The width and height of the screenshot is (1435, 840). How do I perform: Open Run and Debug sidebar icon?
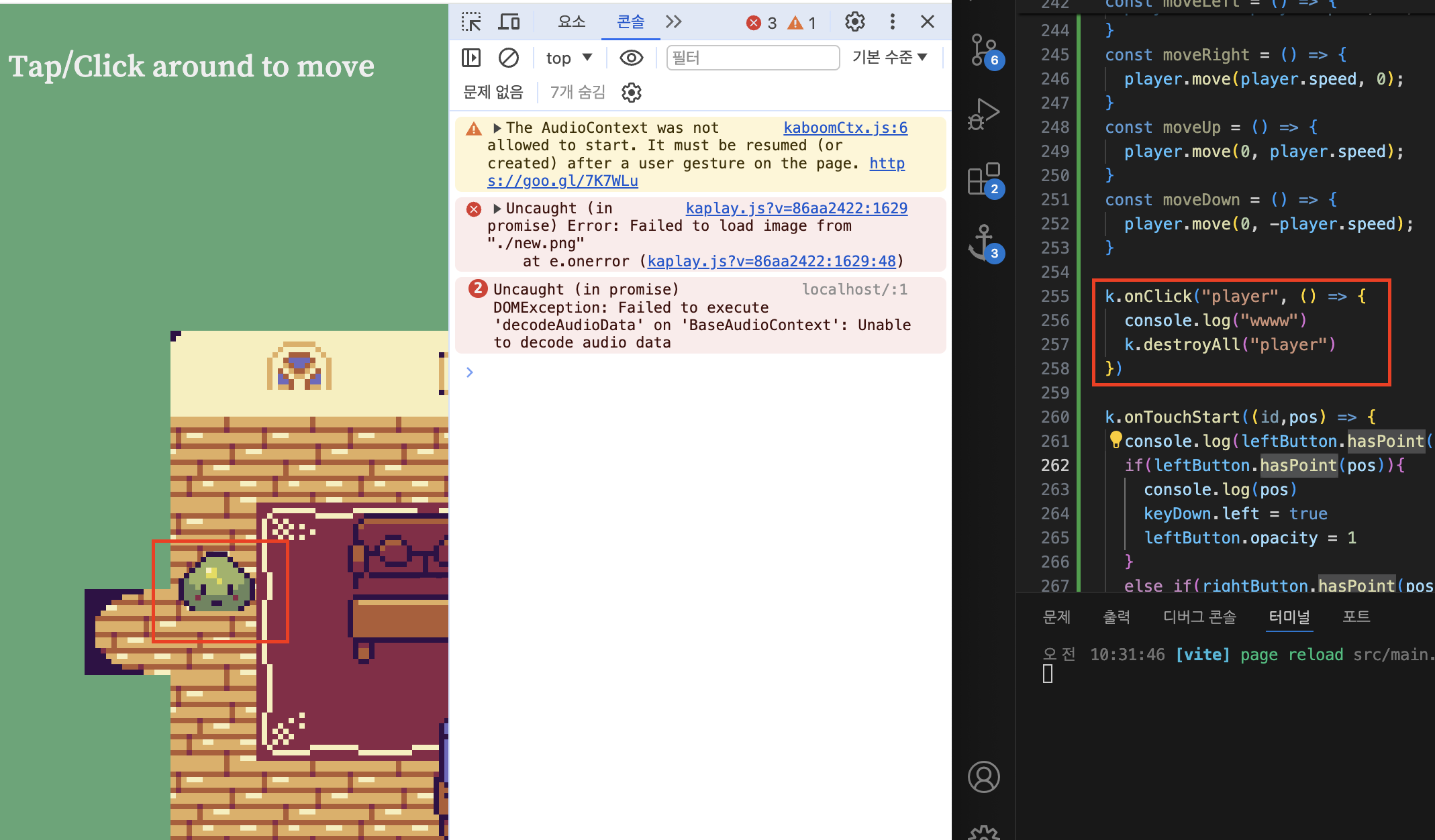pyautogui.click(x=984, y=114)
